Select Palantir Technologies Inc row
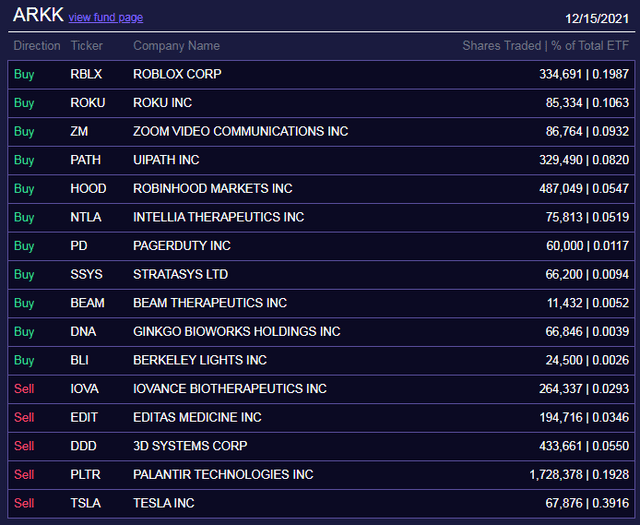 tap(321, 474)
